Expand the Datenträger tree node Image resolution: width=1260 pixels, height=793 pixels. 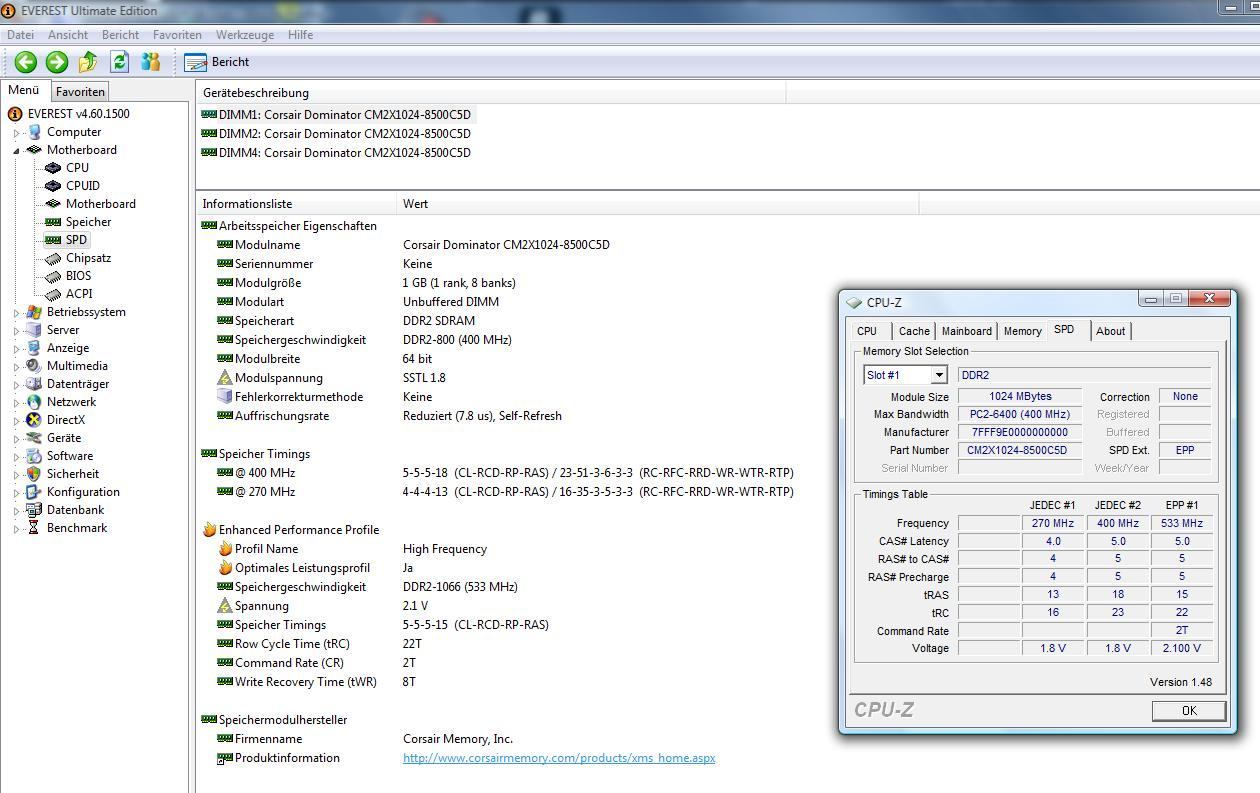(x=16, y=385)
